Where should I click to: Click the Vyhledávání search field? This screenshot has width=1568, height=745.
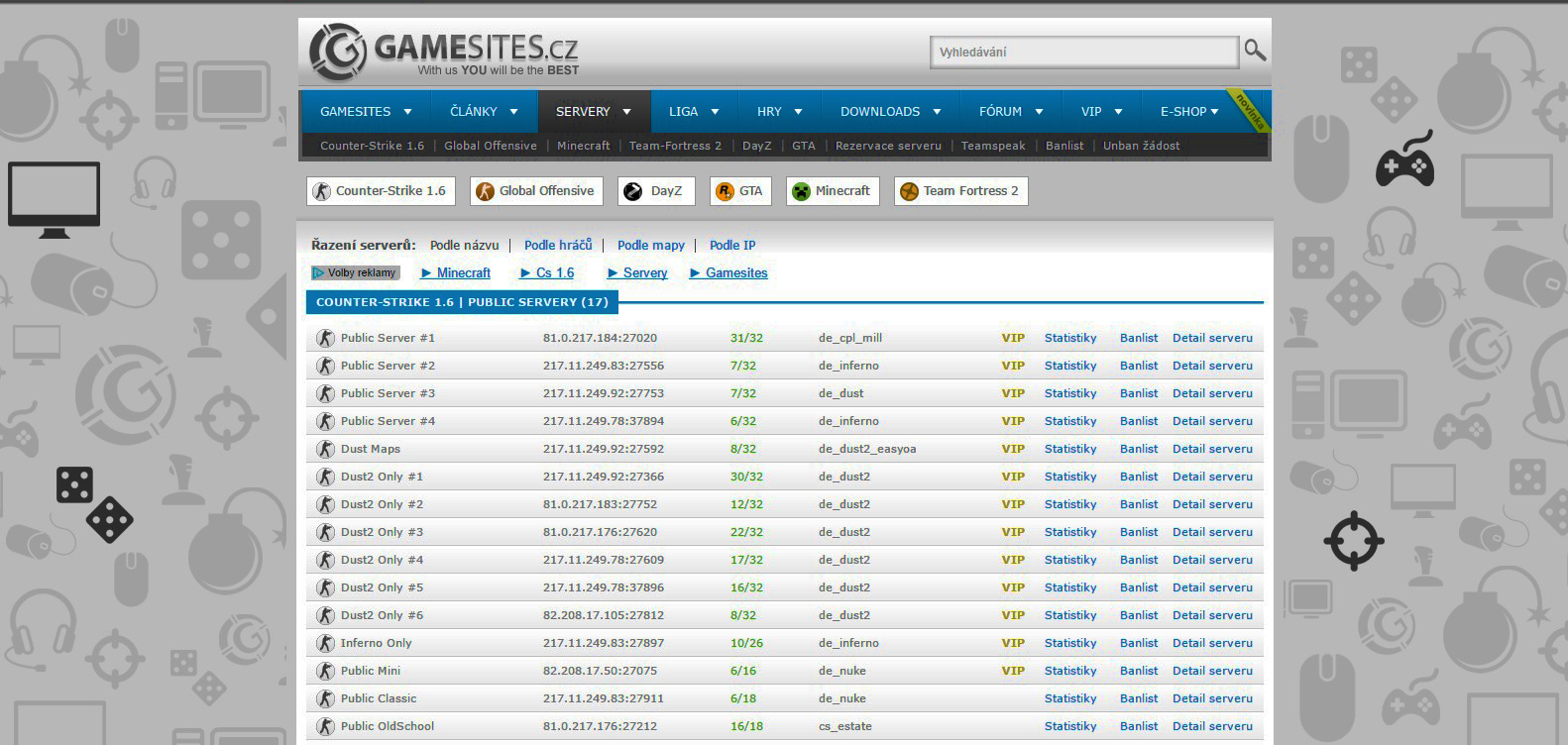1084,52
